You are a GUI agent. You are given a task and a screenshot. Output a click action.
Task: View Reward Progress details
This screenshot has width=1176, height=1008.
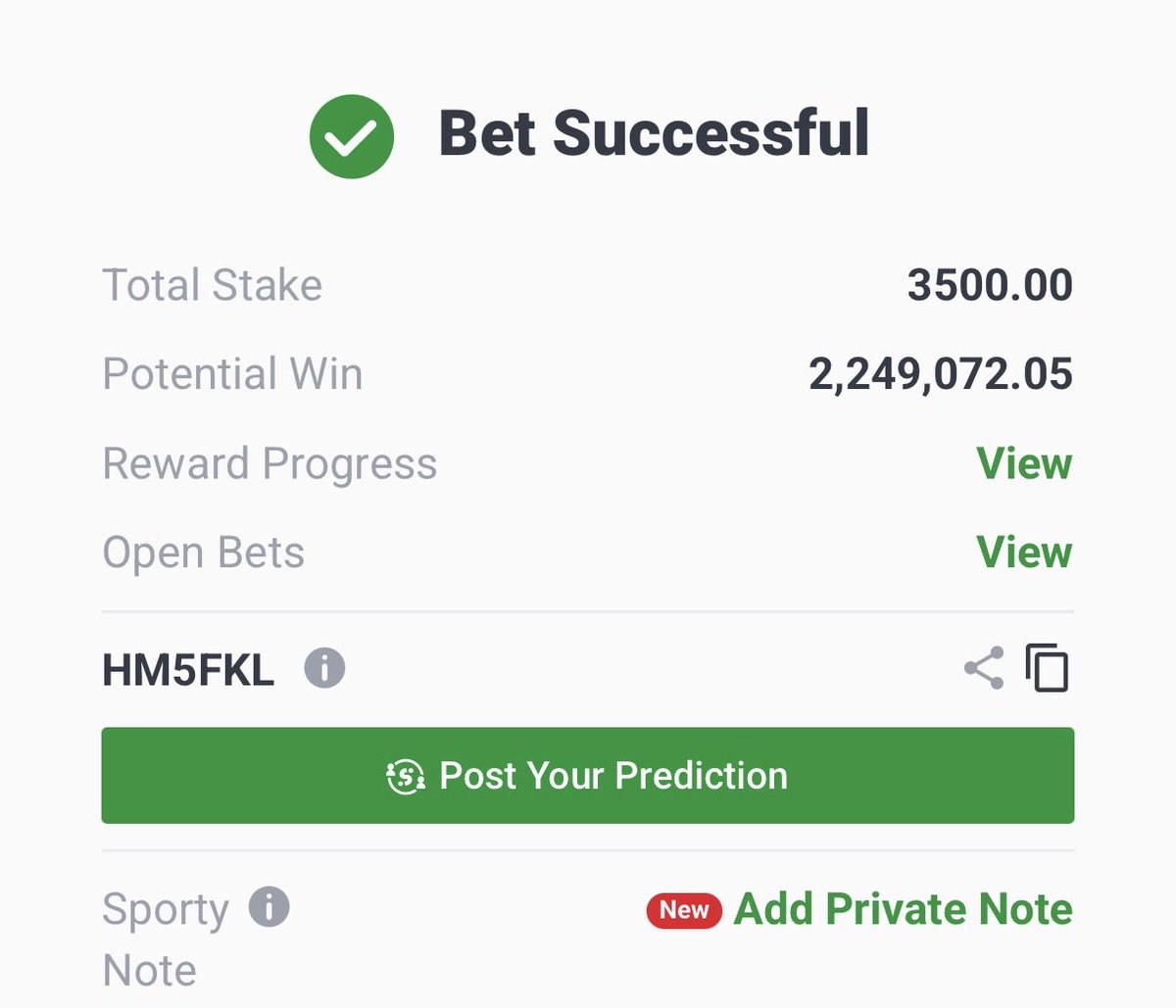(x=1024, y=463)
